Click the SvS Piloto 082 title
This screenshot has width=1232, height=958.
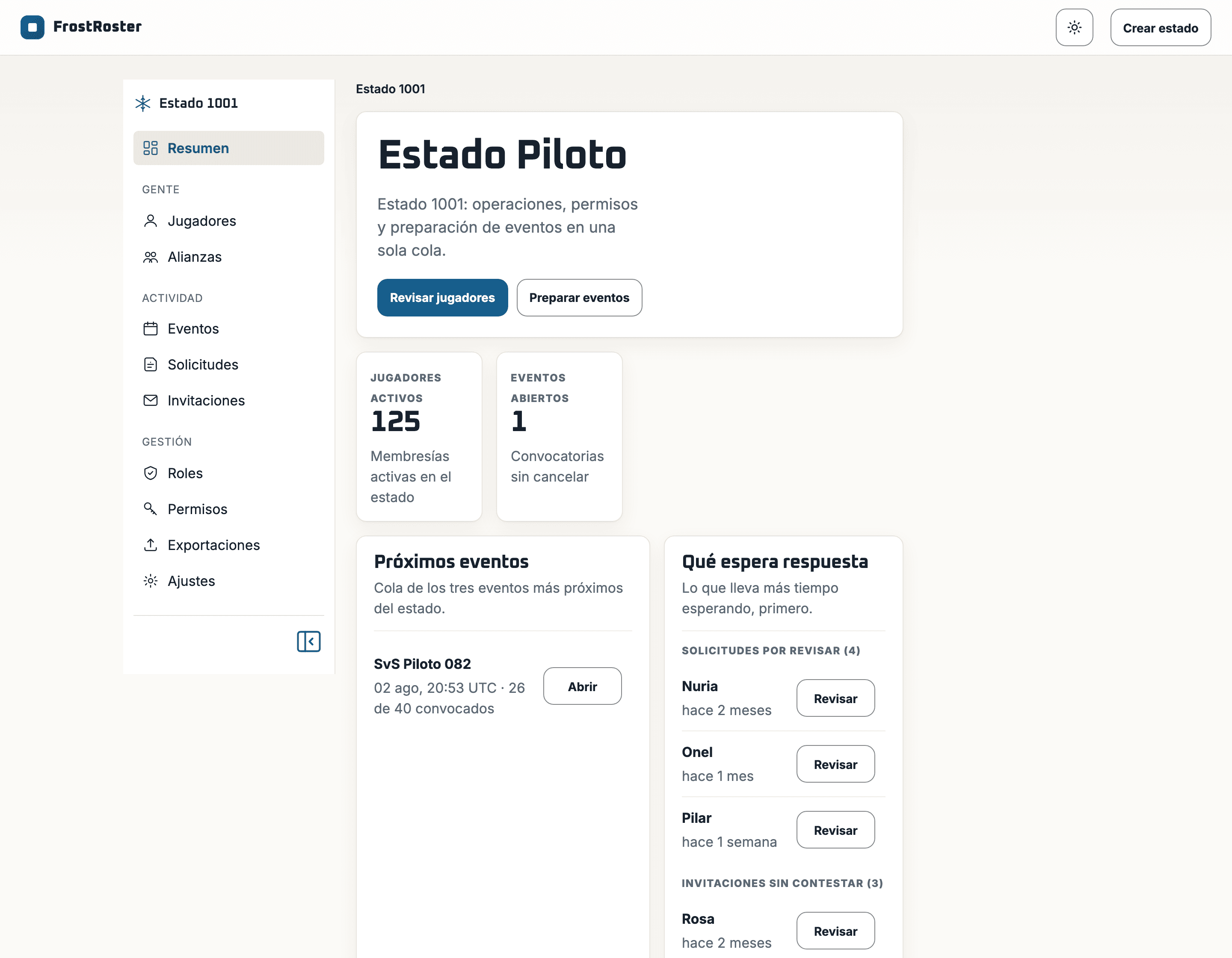click(x=423, y=664)
